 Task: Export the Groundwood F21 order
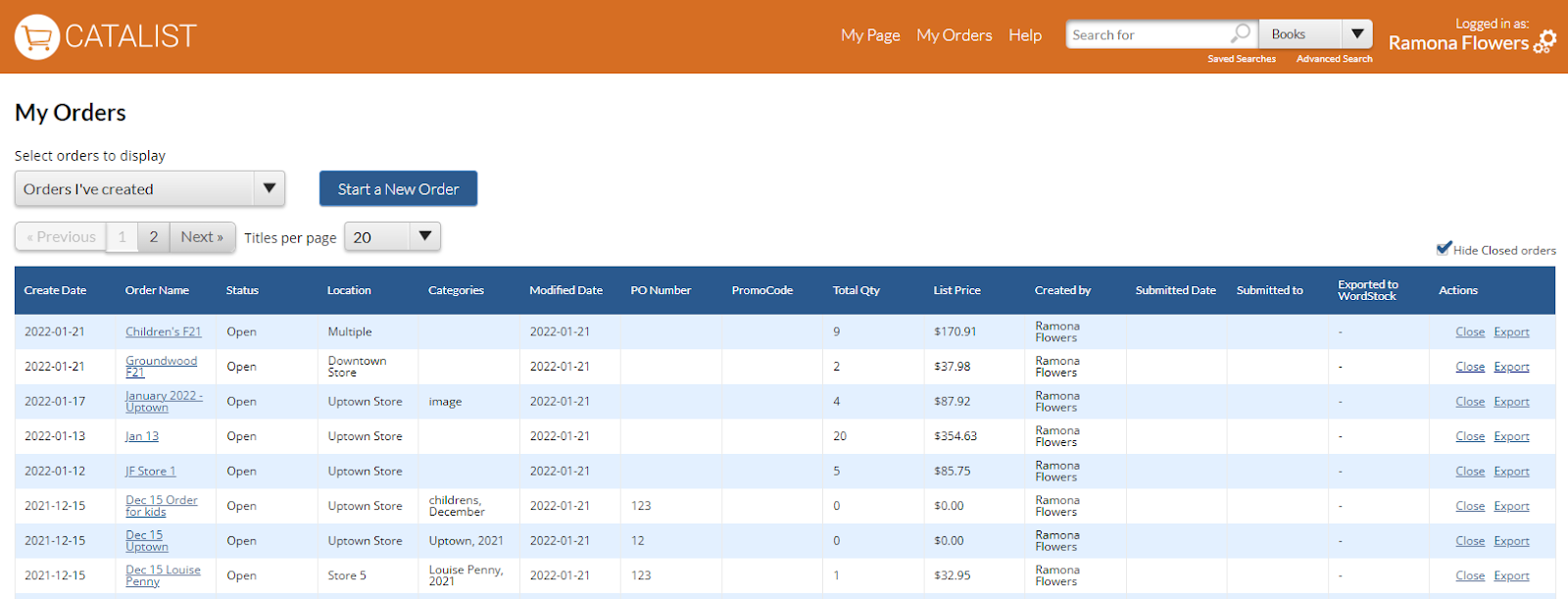tap(1511, 367)
